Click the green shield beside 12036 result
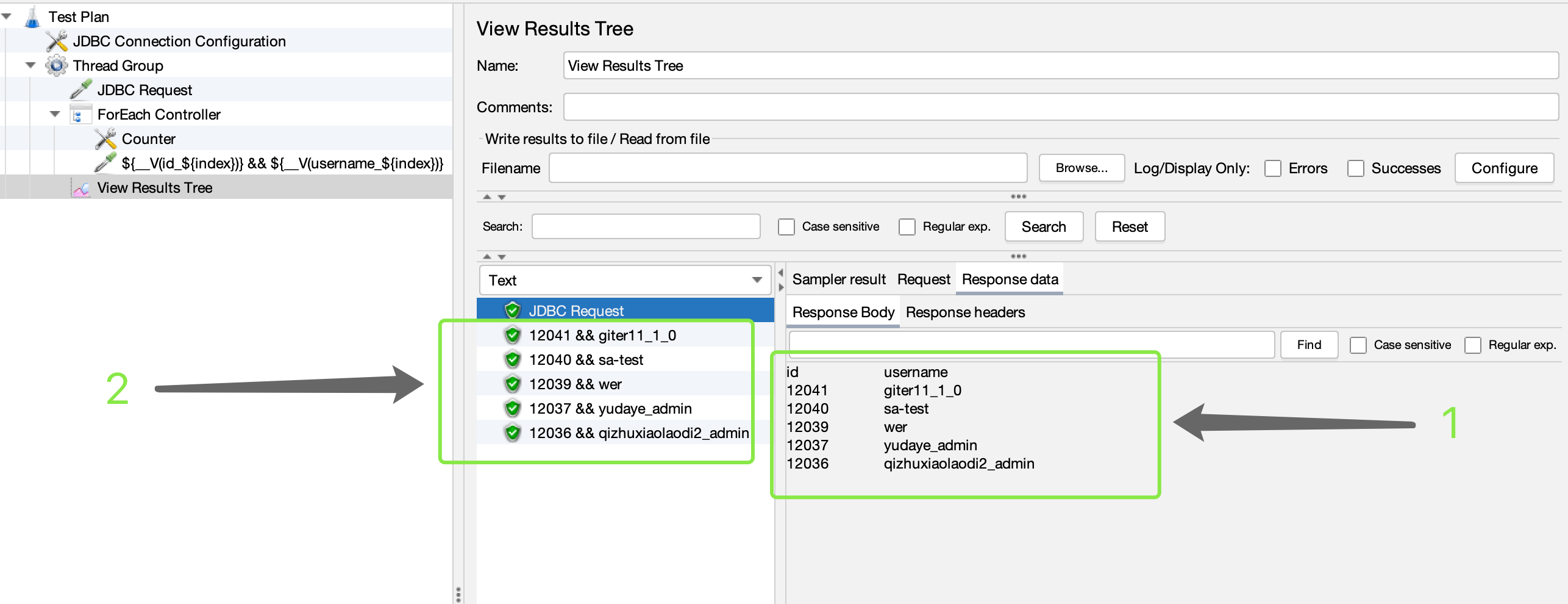Screen dimensions: 1568x604 513,433
